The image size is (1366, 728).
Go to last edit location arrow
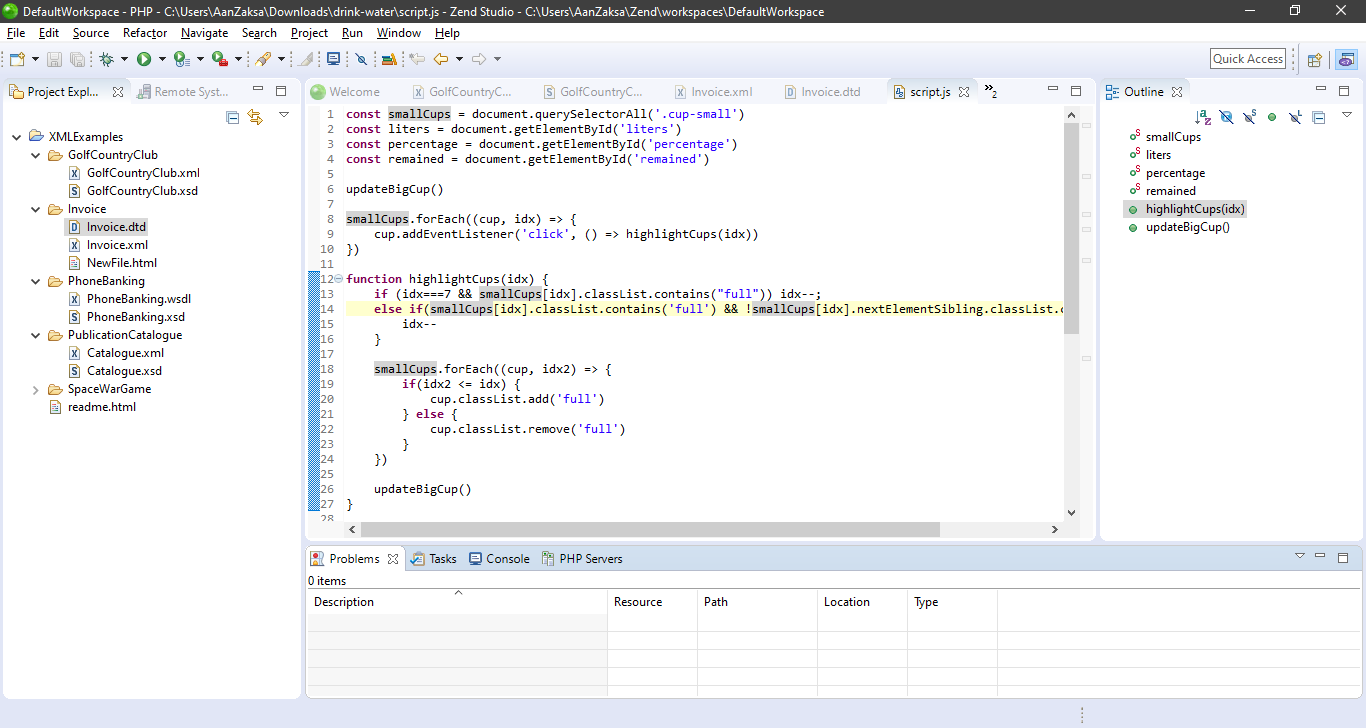[417, 60]
